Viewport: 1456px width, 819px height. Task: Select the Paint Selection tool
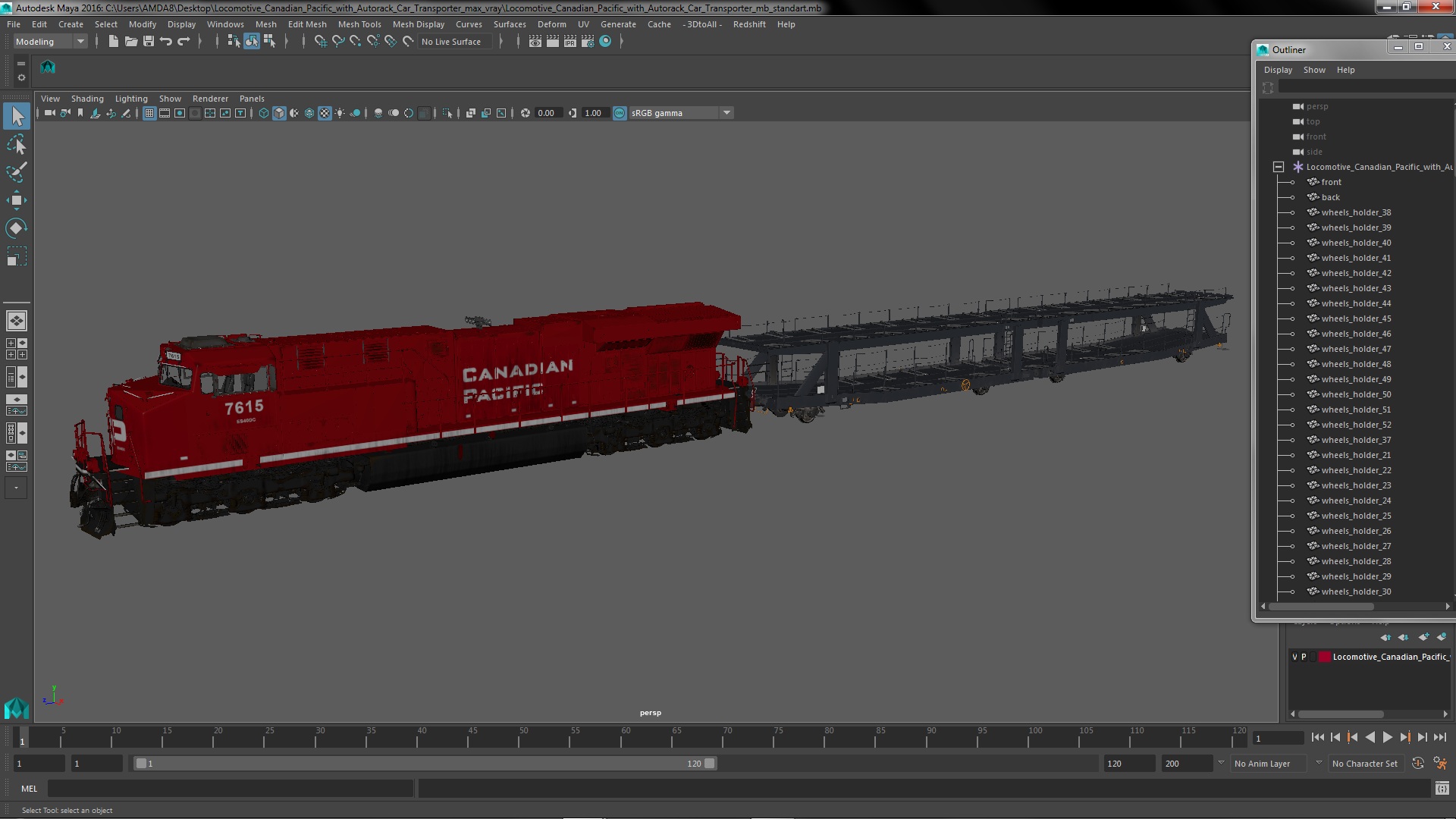[16, 172]
